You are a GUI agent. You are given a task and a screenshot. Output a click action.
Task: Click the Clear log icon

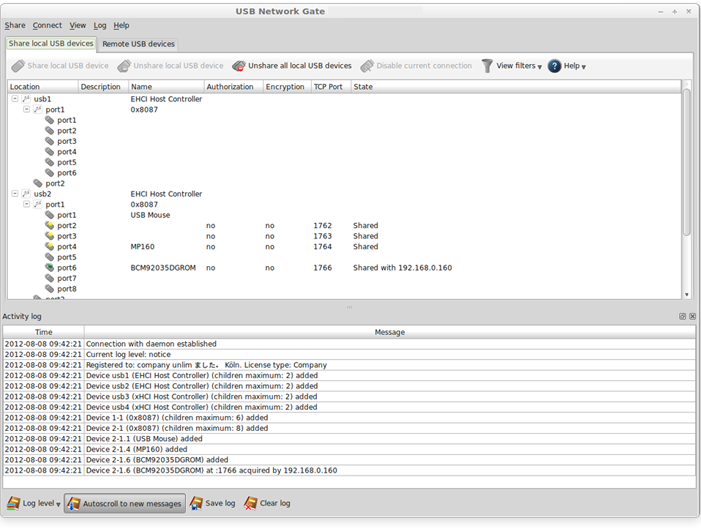(251, 504)
